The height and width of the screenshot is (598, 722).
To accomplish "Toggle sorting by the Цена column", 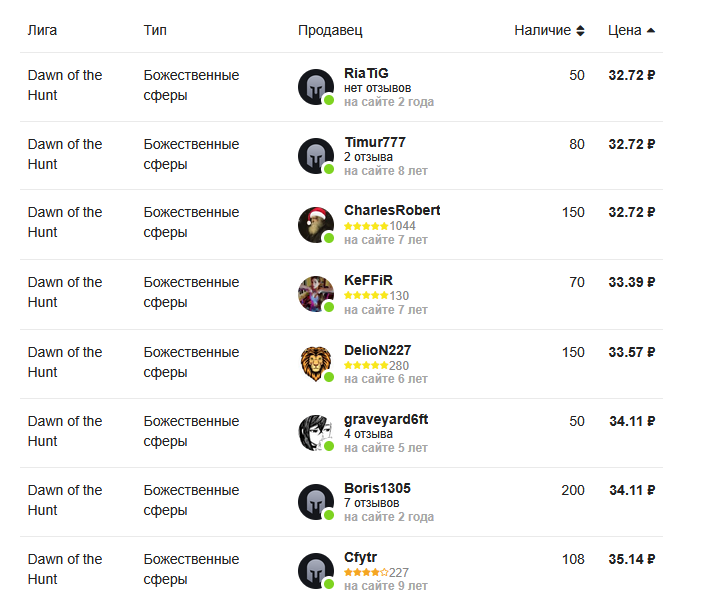I will (x=631, y=30).
